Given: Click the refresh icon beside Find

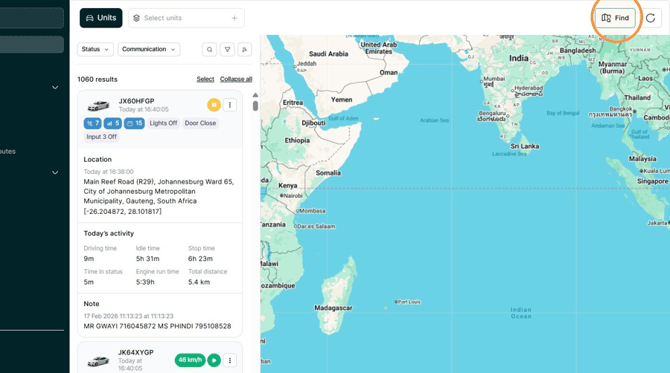Looking at the screenshot, I should [650, 18].
